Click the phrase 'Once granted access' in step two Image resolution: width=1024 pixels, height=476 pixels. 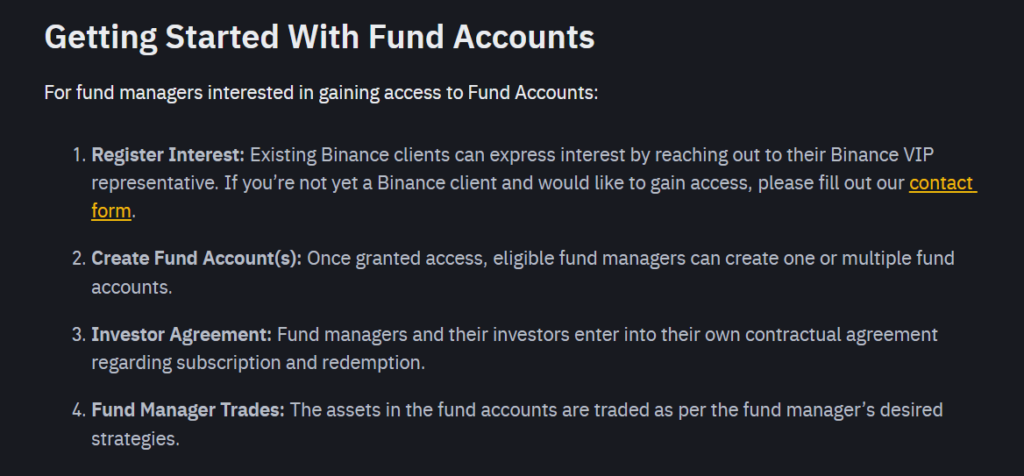pyautogui.click(x=397, y=259)
